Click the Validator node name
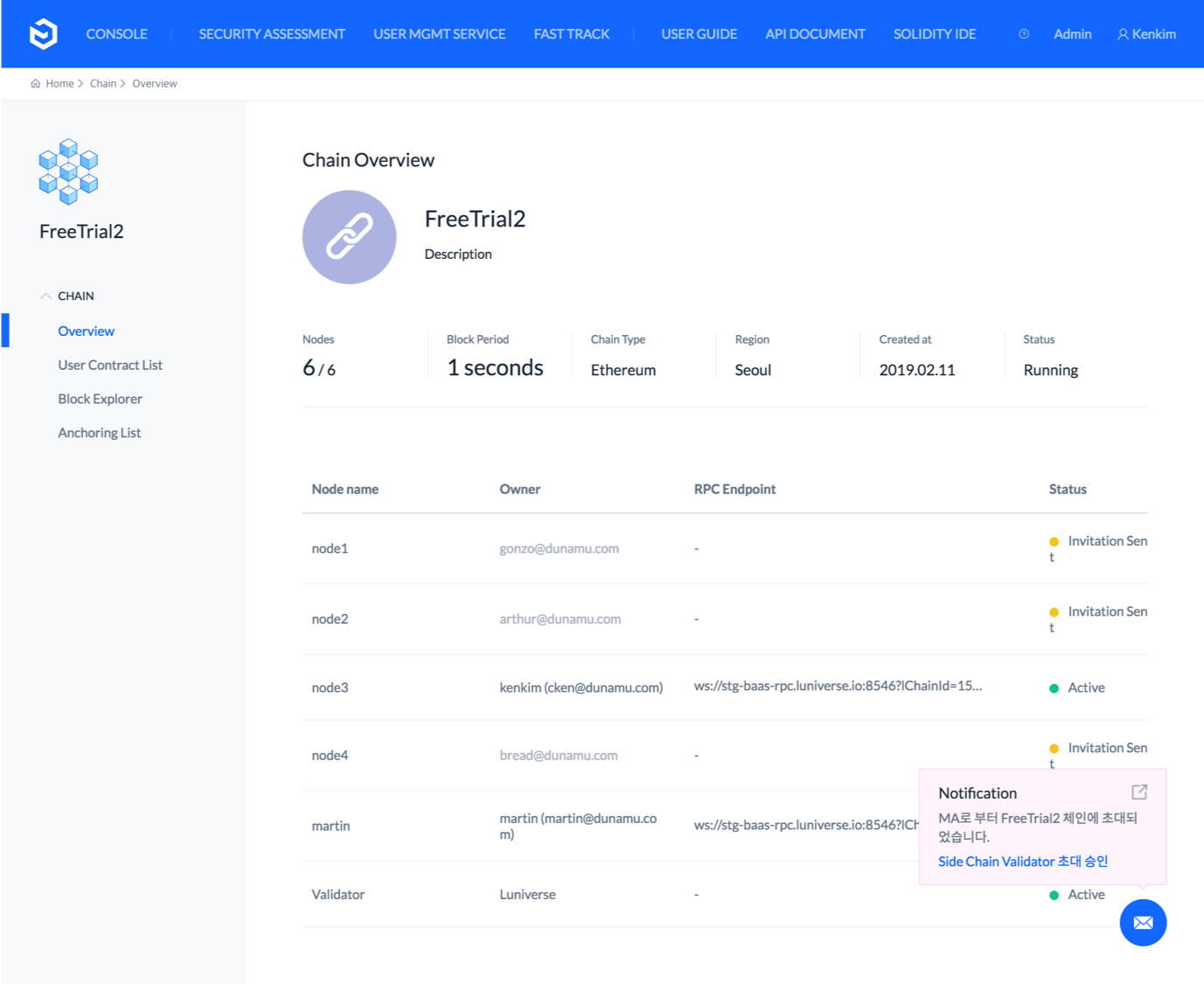Screen dimensions: 1204x984 click(x=338, y=895)
